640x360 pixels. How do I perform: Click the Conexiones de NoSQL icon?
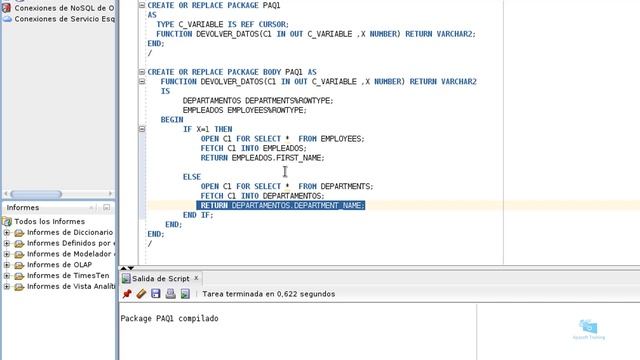7,8
